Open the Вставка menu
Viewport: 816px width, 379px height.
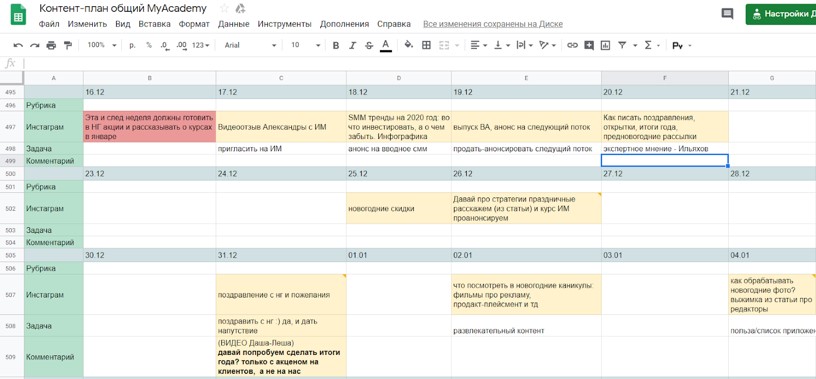click(154, 24)
